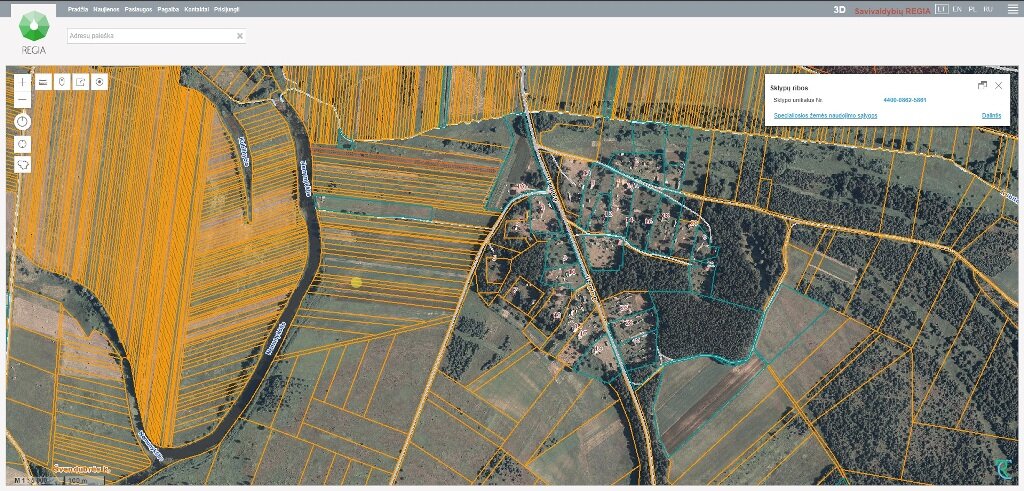Click the share/export map icon

pos(81,82)
